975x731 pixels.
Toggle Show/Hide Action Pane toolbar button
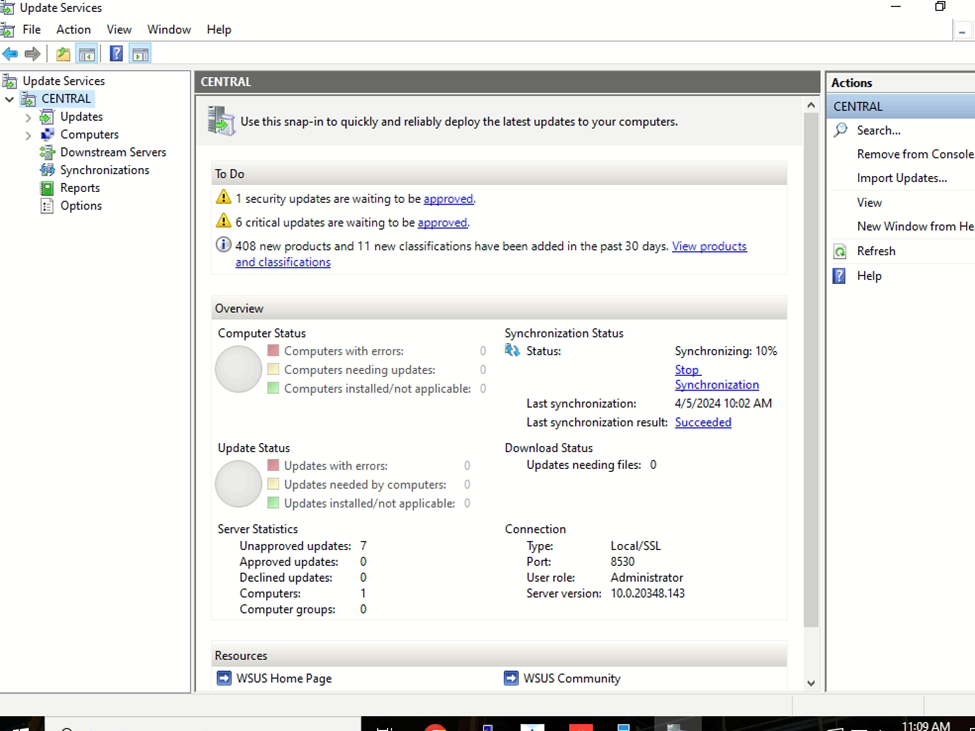click(x=140, y=54)
